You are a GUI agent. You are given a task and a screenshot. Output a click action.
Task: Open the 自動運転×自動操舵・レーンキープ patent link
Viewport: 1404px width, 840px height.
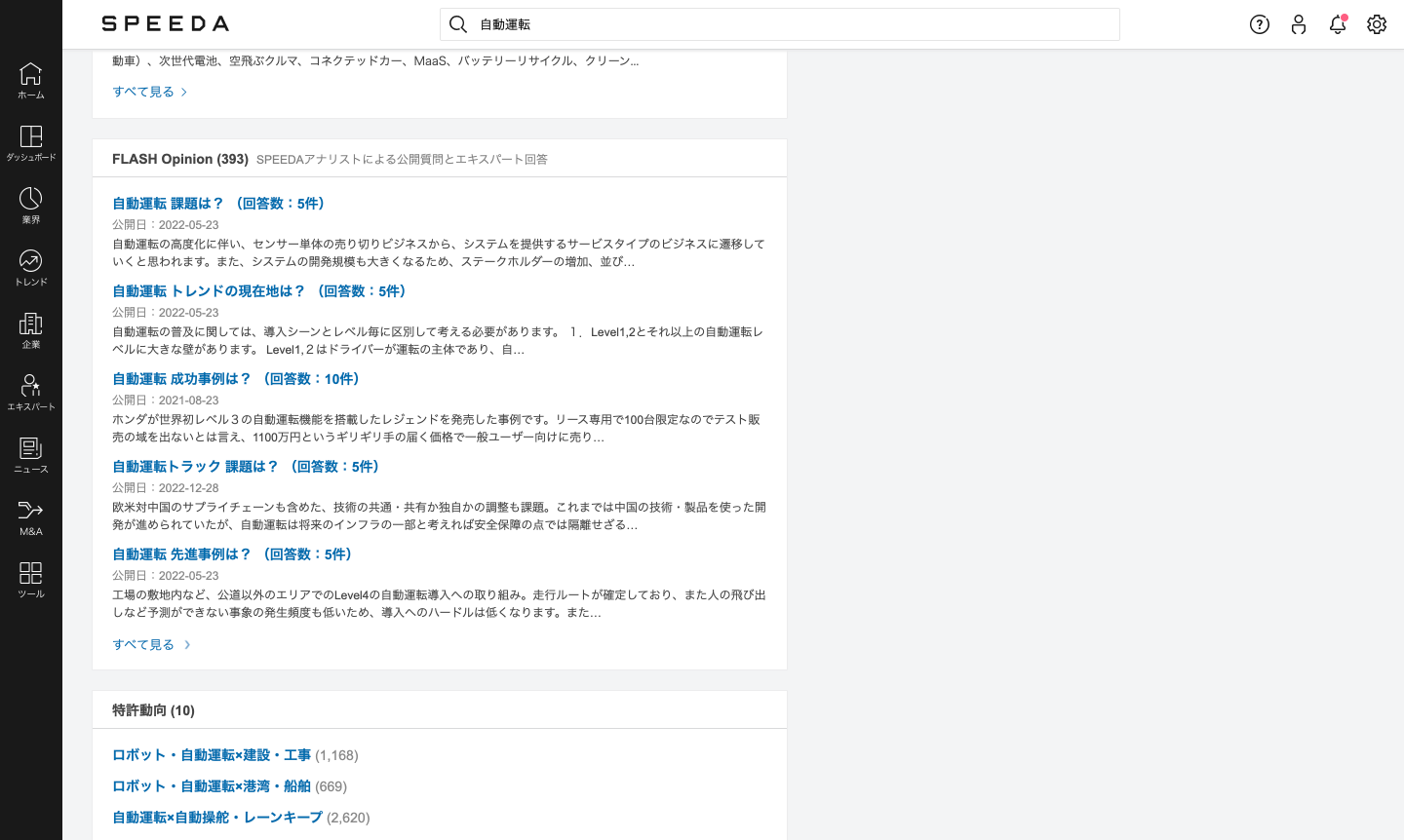tap(215, 818)
